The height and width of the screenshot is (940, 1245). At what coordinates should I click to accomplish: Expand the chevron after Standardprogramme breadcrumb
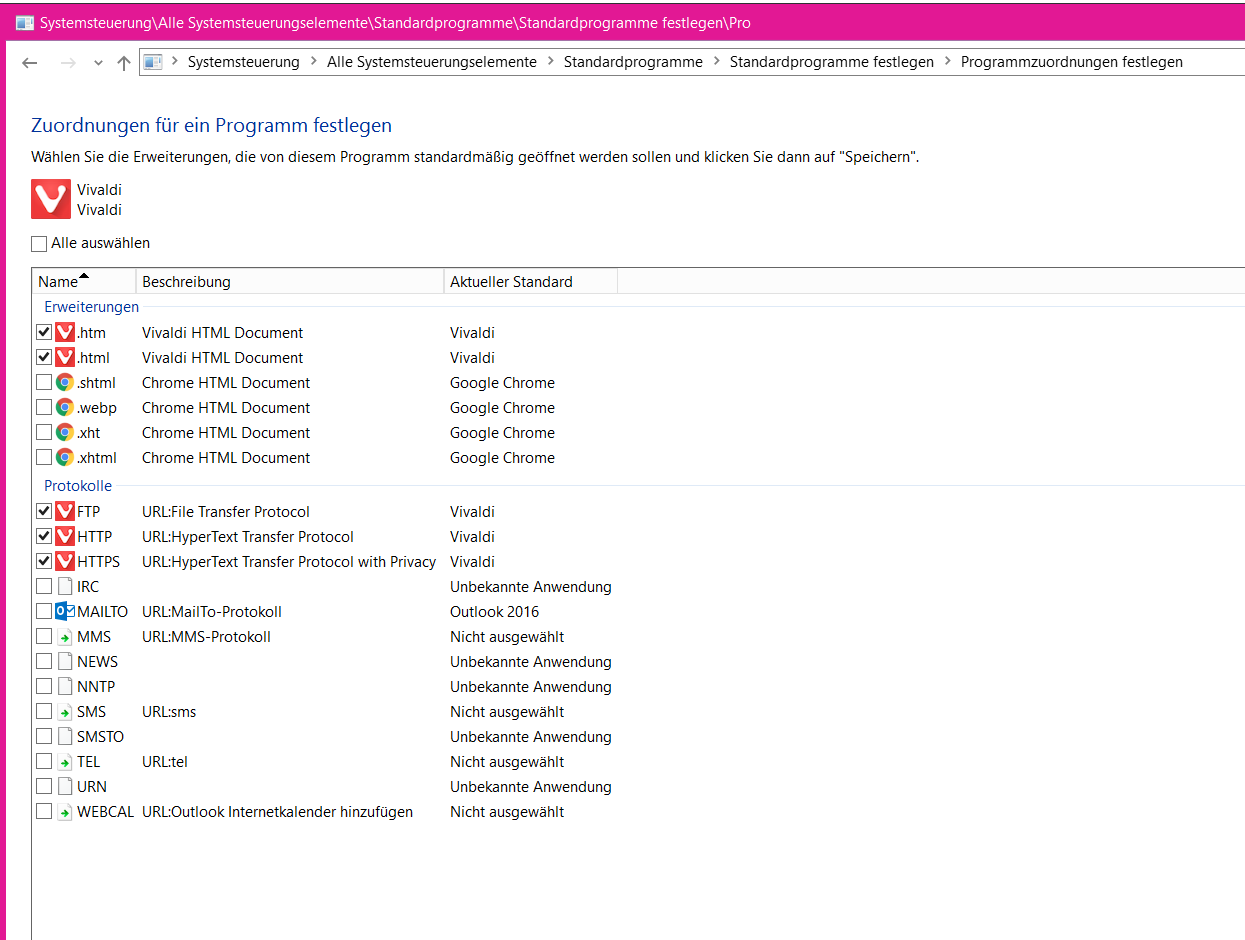[x=716, y=62]
